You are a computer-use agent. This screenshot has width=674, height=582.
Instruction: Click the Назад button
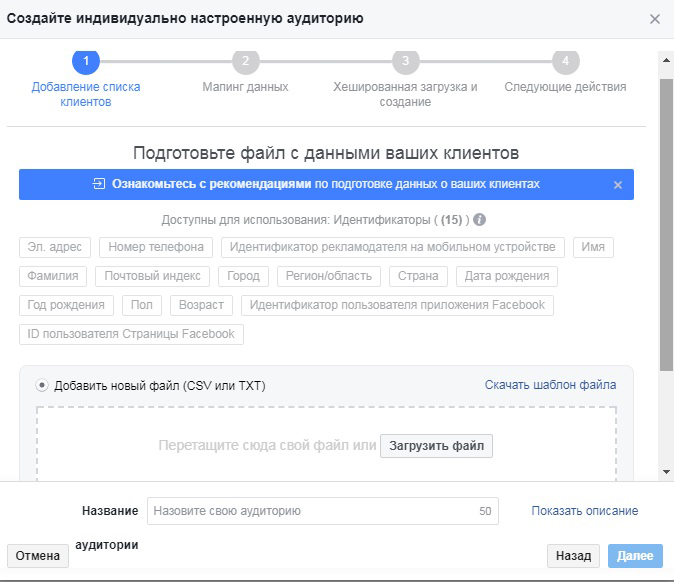click(573, 556)
